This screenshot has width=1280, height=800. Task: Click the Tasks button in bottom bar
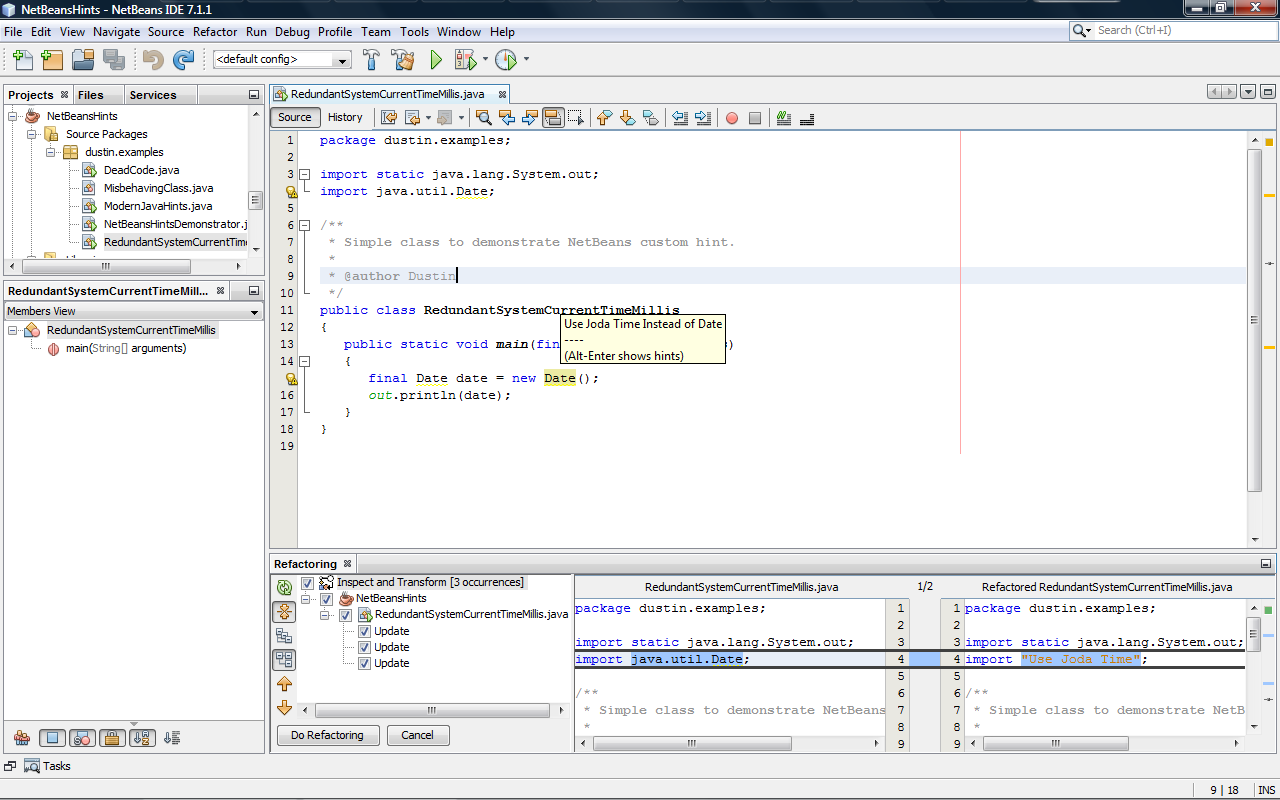pos(47,766)
